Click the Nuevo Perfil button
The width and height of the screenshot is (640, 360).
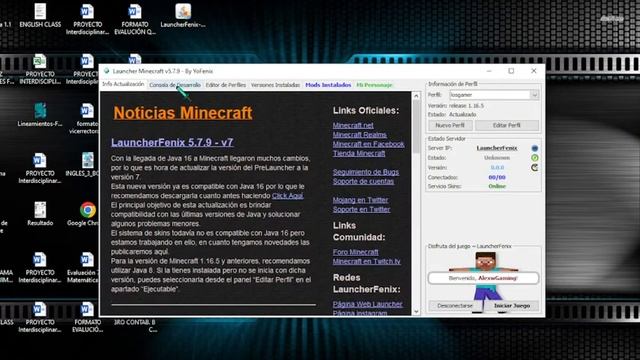click(x=450, y=125)
